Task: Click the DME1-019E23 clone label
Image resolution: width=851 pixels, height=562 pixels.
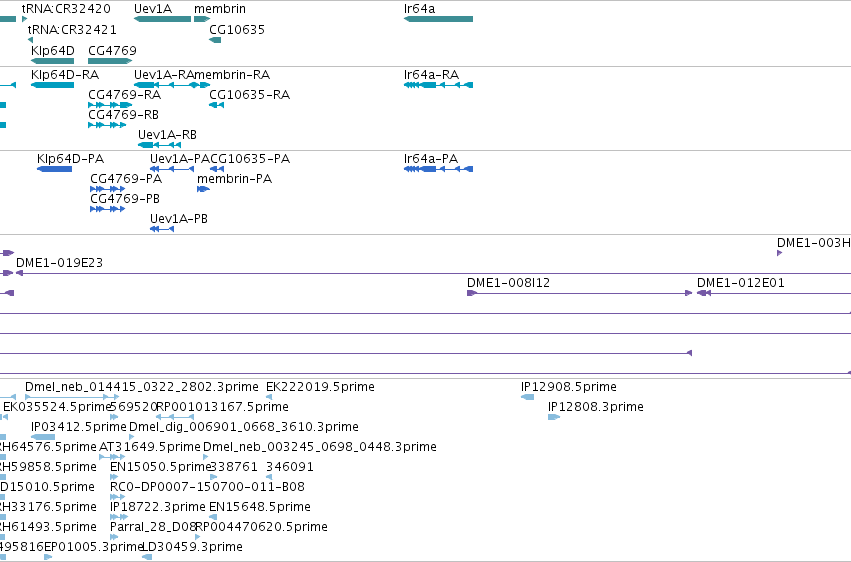Action: pos(59,263)
